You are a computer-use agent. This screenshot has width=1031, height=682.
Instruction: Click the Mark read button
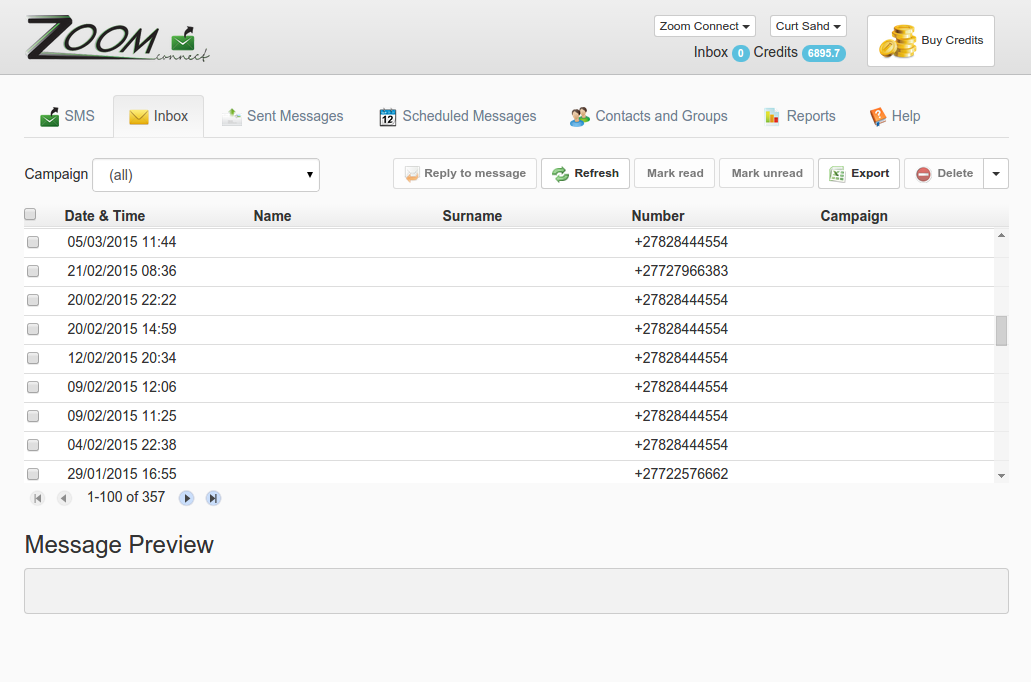click(675, 173)
